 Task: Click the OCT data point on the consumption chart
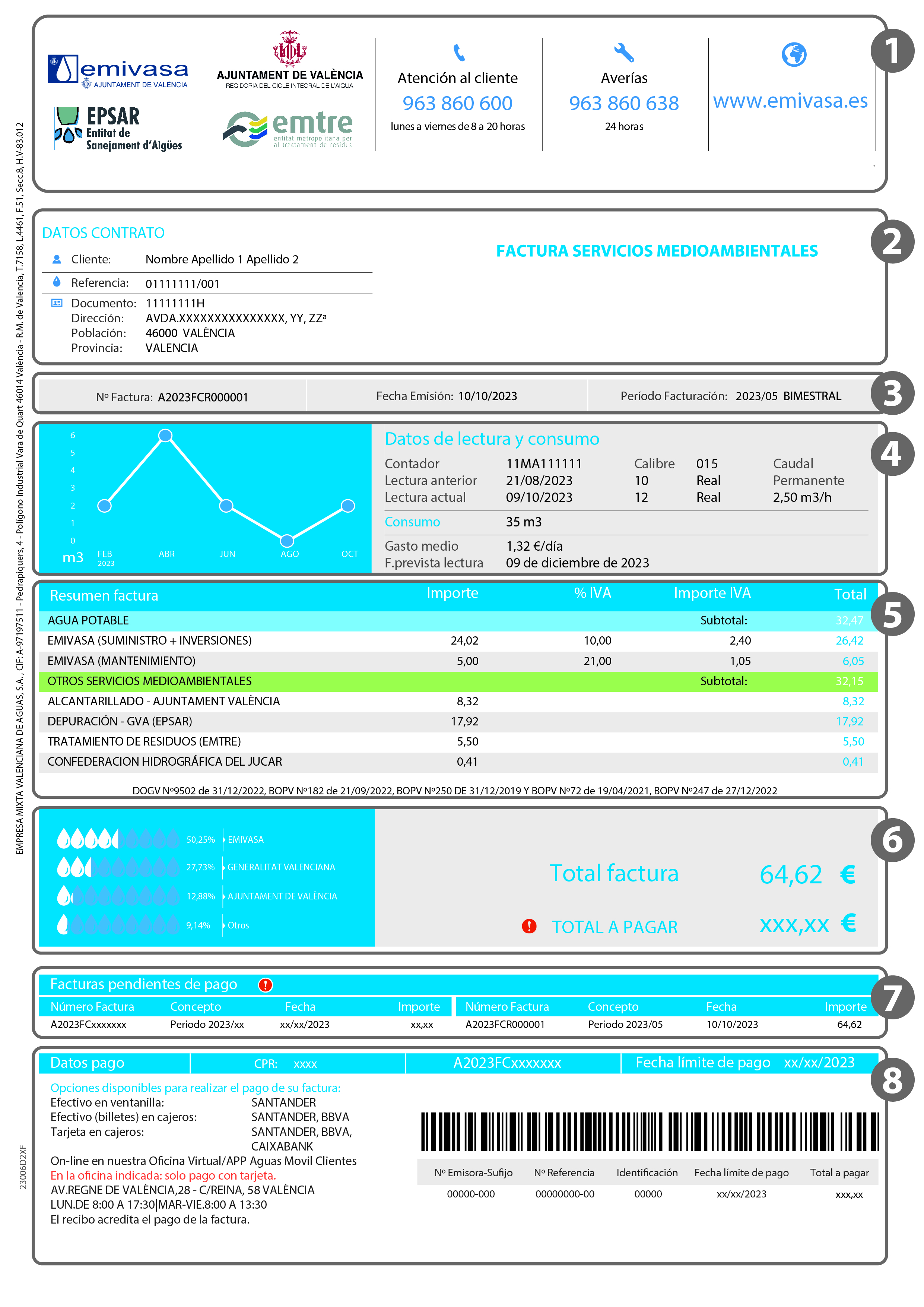click(348, 506)
